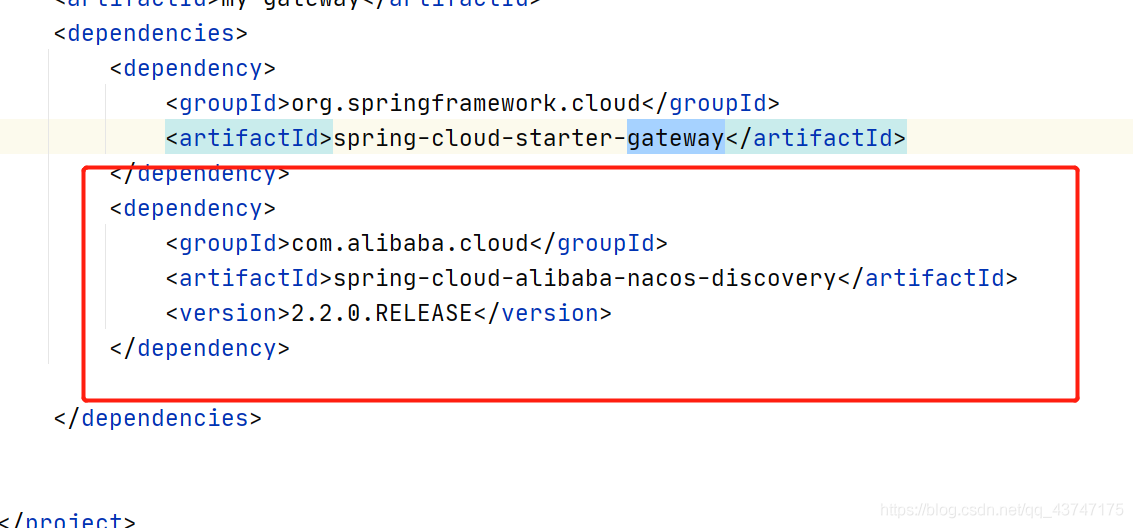Screen dimensions: 1133x528
Task: Click the opening dependencies tag
Action: (x=150, y=33)
